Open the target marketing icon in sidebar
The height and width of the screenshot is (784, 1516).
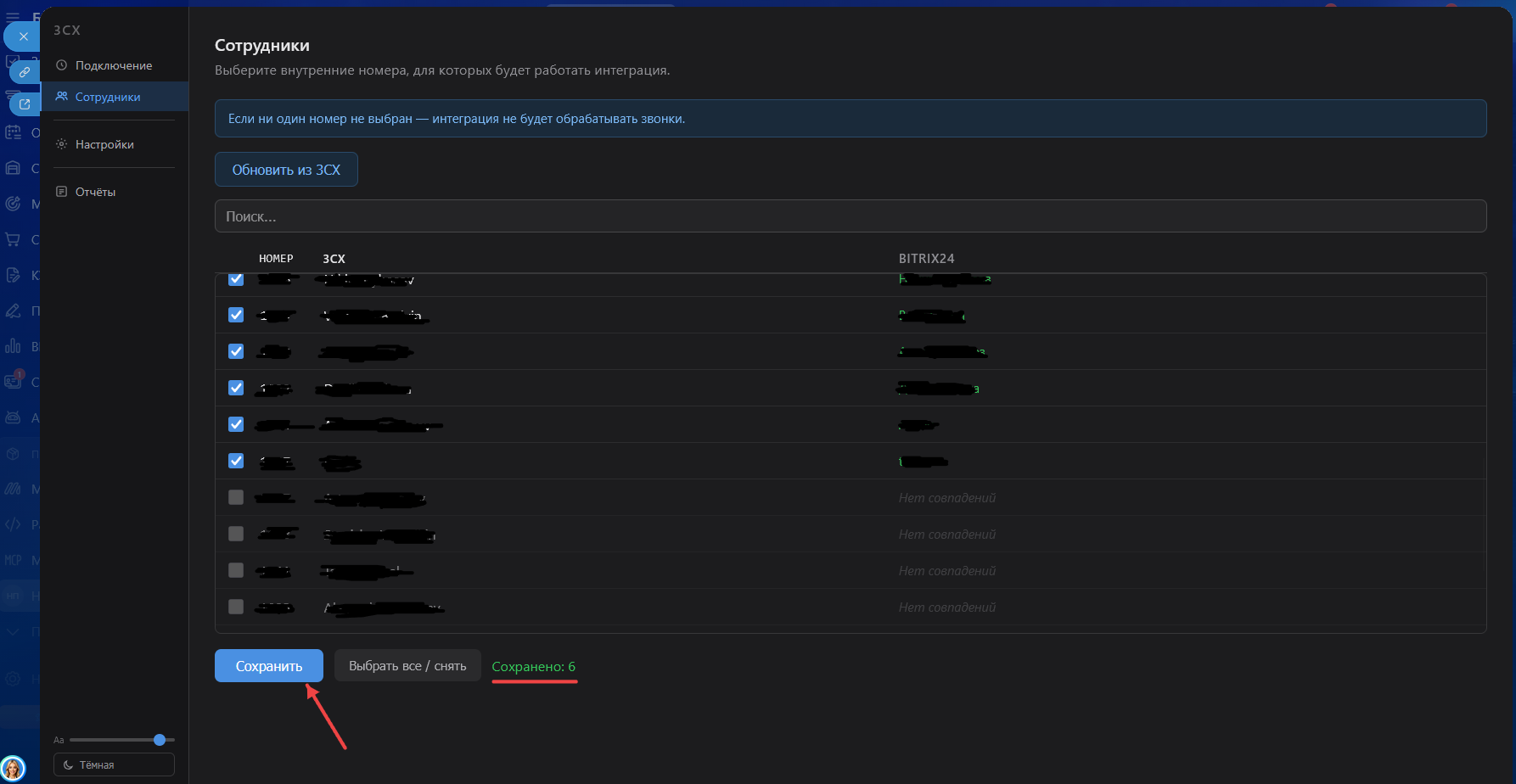tap(13, 204)
